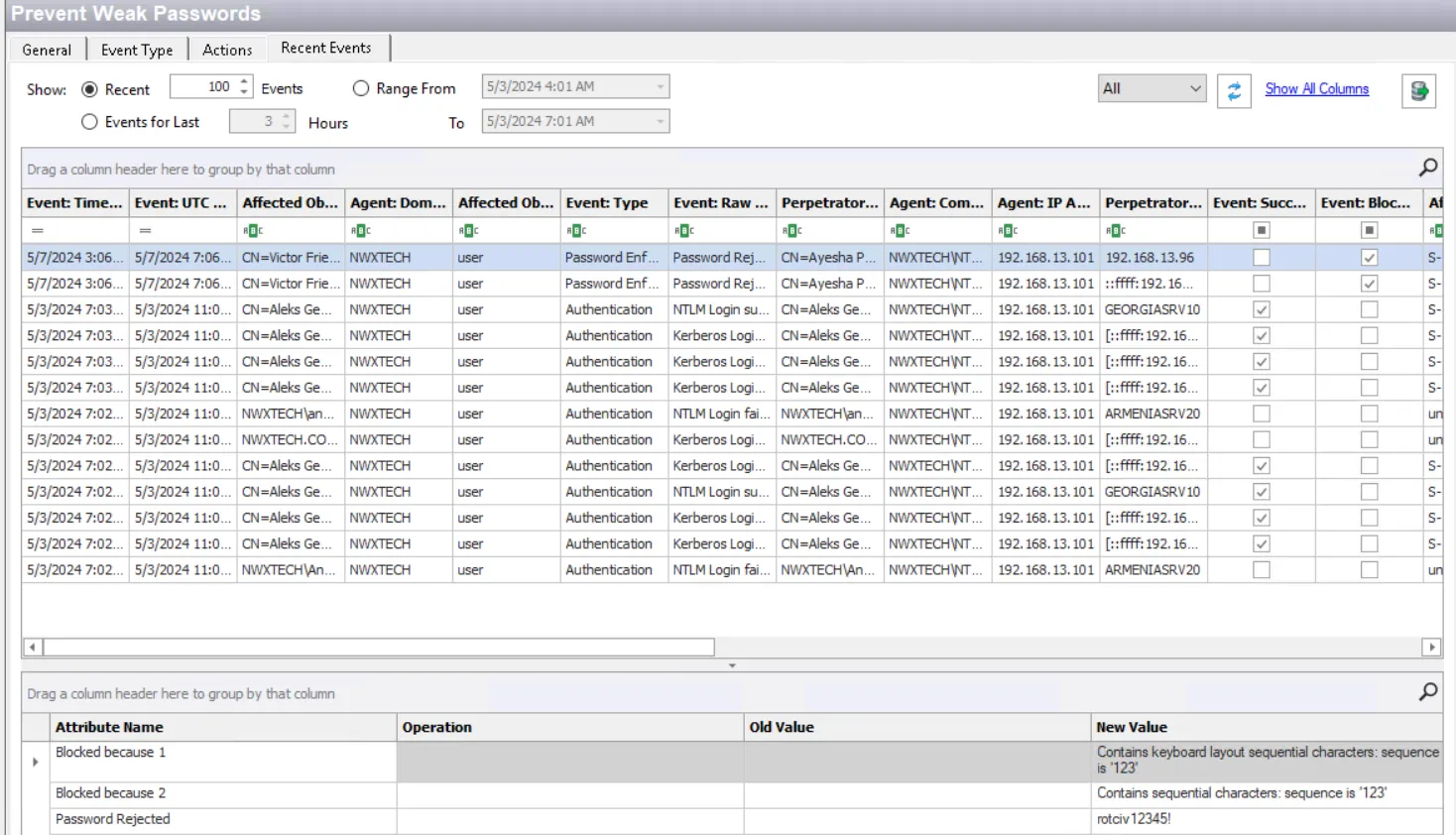Increase the hours spinner value
1456x835 pixels.
coord(286,116)
